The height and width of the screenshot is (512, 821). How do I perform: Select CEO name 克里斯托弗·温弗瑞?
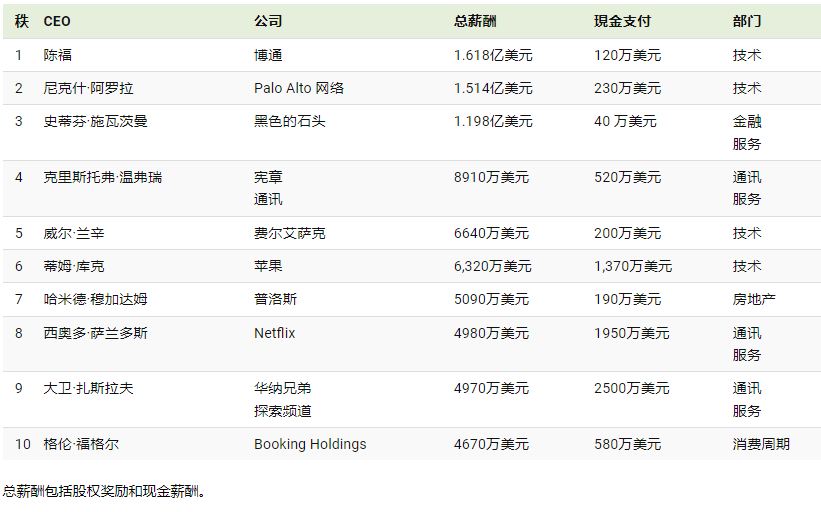coord(103,177)
